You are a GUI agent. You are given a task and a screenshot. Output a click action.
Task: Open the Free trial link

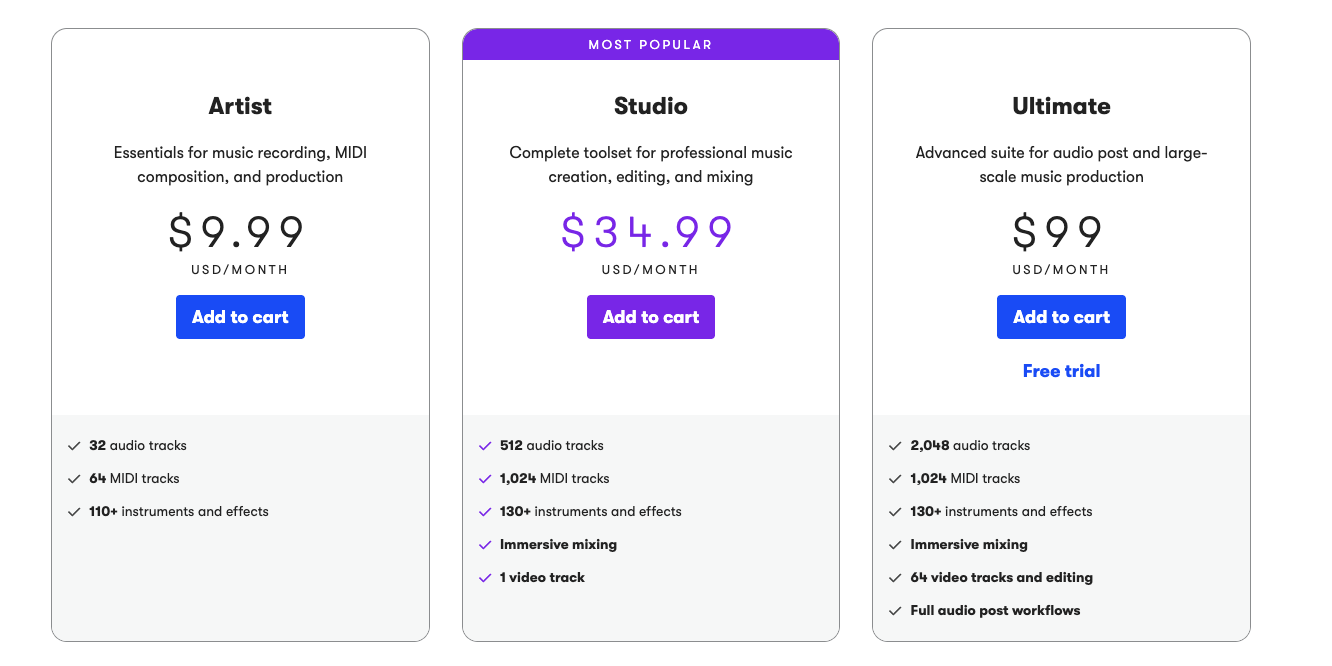[1061, 371]
